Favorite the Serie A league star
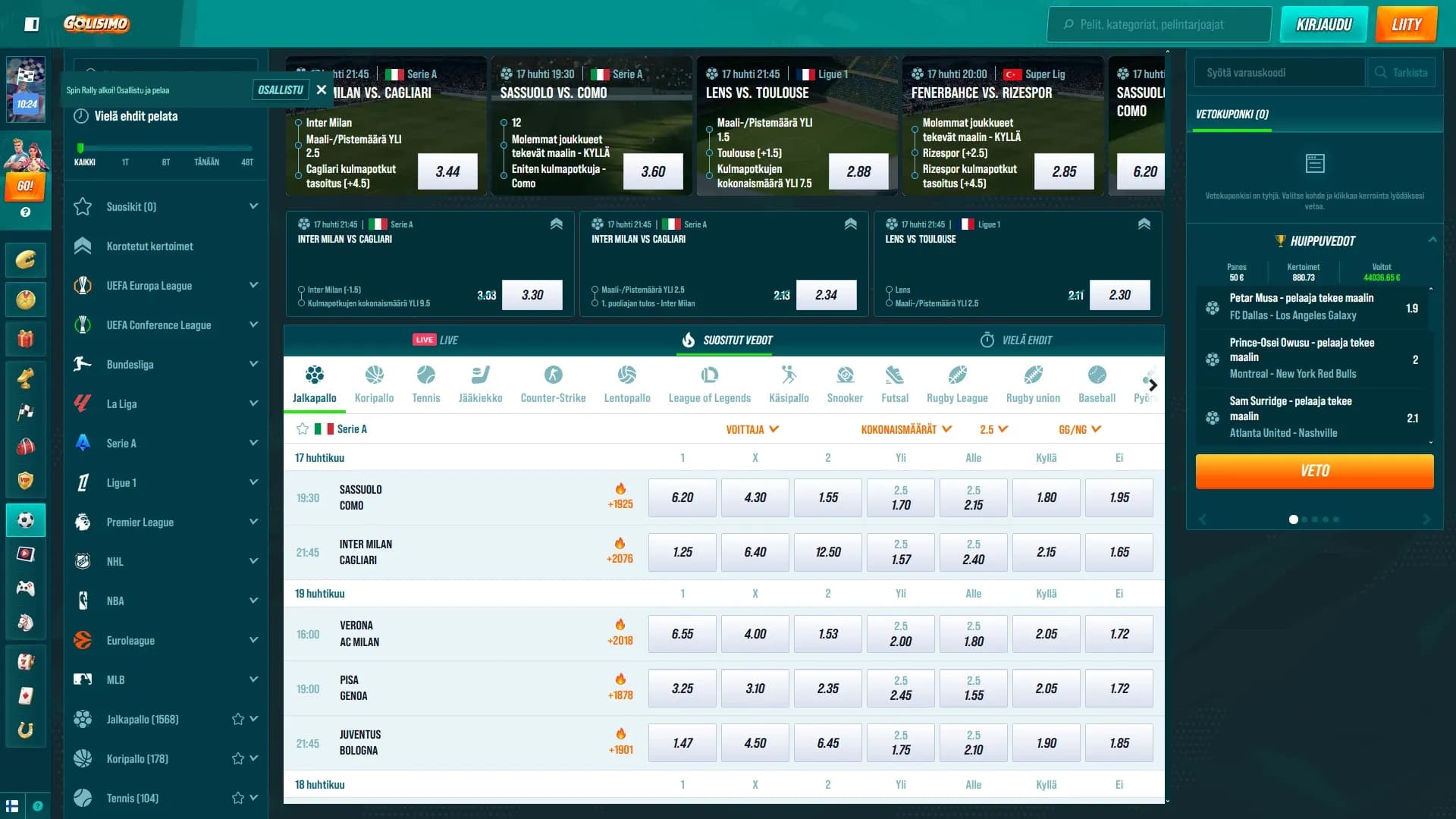 pyautogui.click(x=303, y=429)
